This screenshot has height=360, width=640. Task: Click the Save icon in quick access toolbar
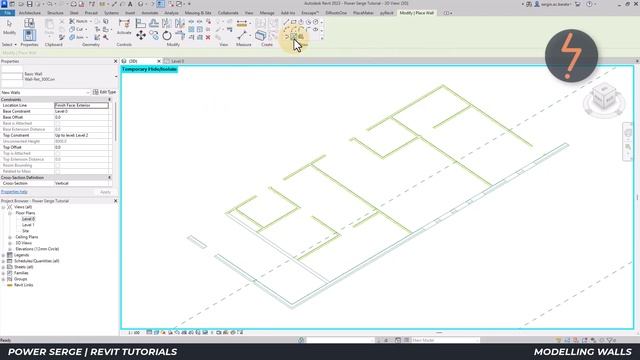[29, 4]
